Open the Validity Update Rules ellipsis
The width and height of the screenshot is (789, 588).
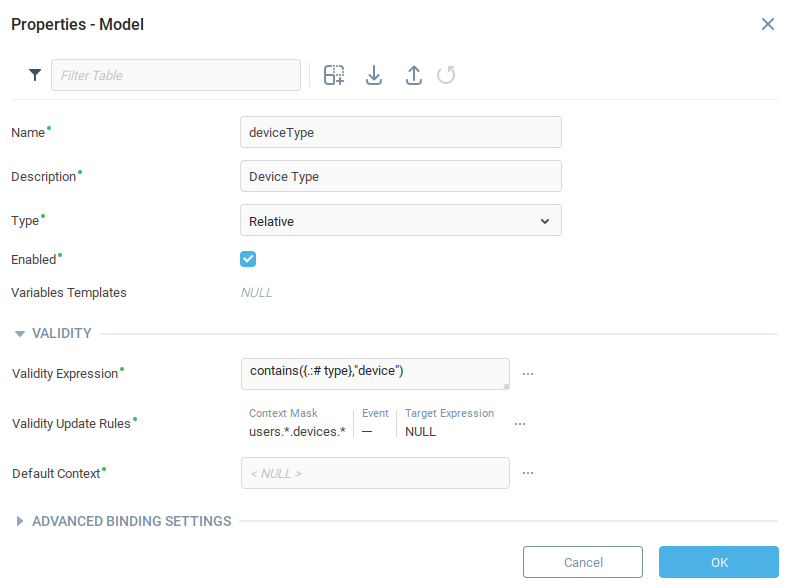[520, 424]
